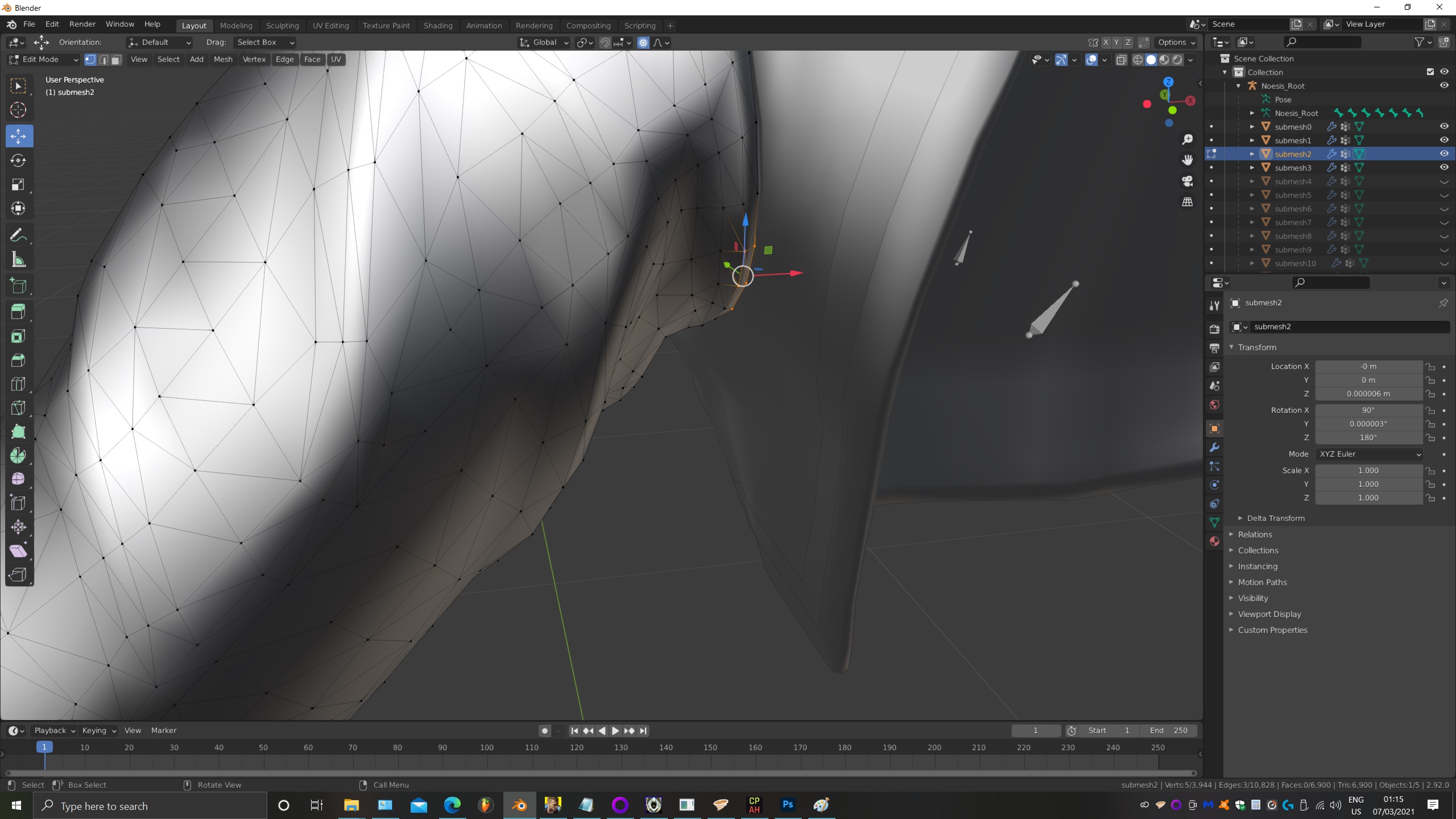The image size is (1456, 819).
Task: Click the Options button
Action: (1176, 42)
